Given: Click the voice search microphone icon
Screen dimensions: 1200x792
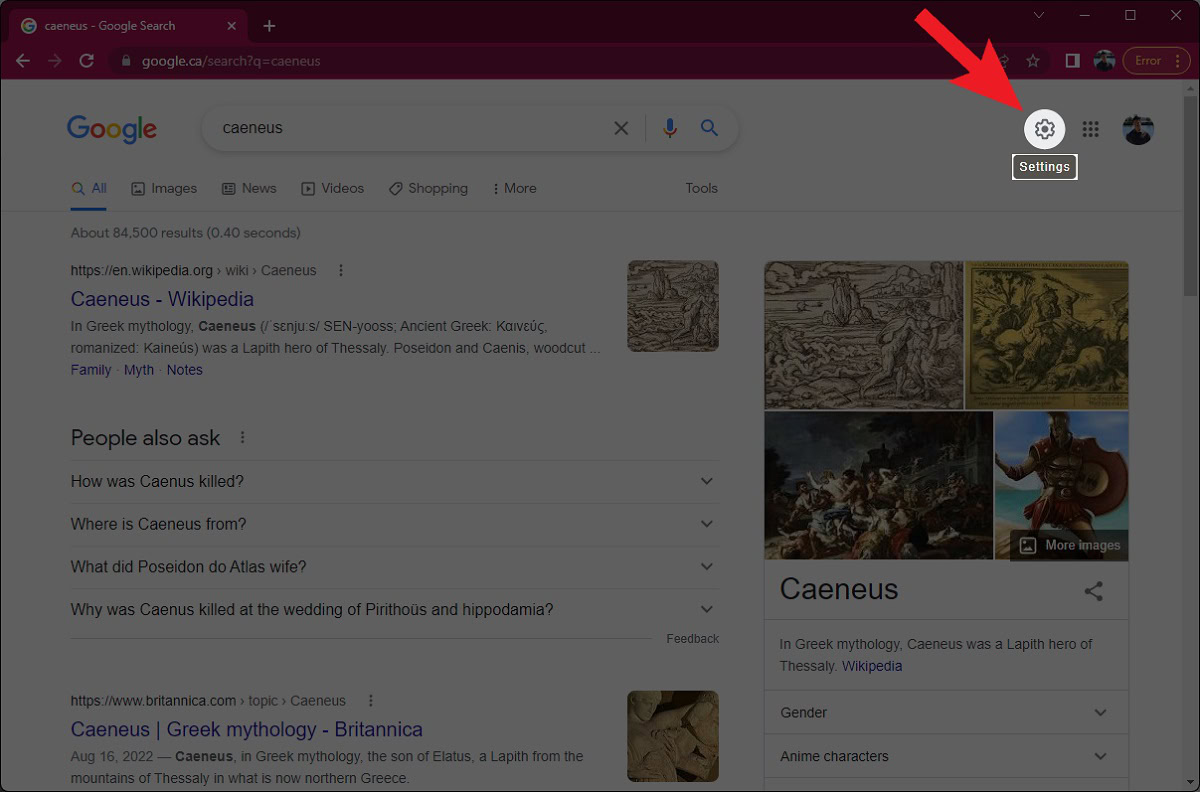Looking at the screenshot, I should pyautogui.click(x=670, y=128).
